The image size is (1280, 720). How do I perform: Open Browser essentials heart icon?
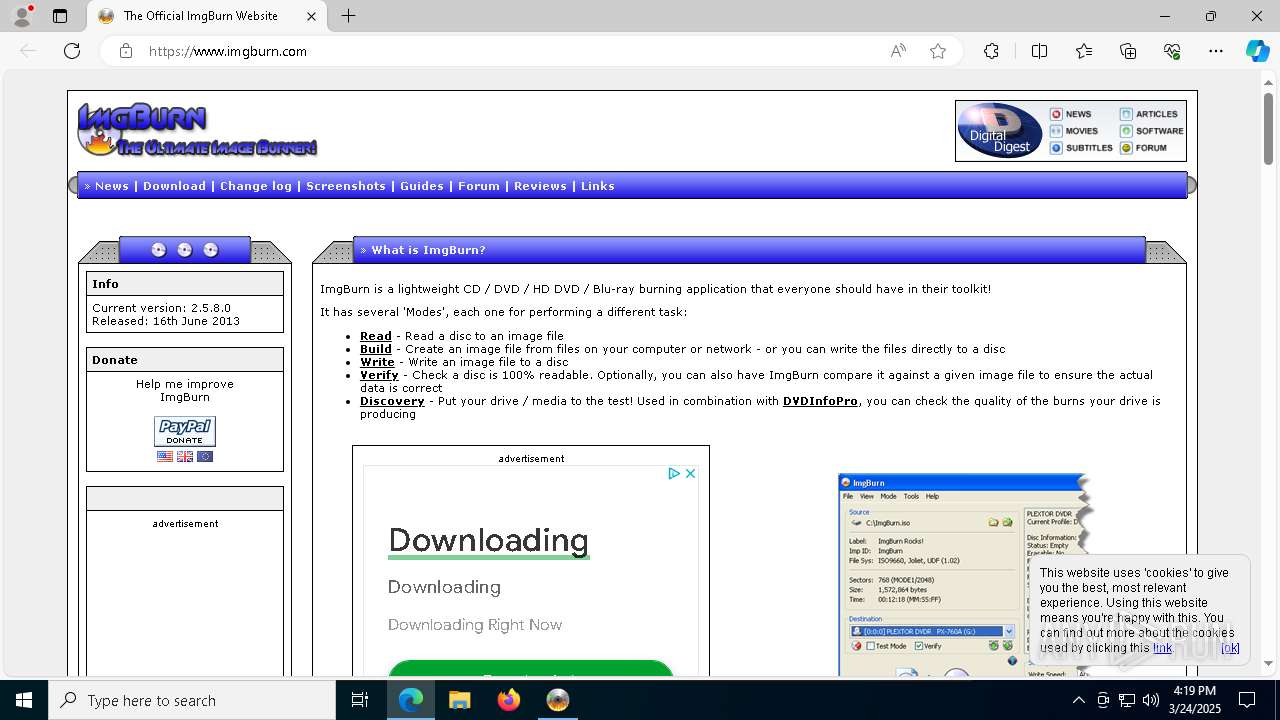pyautogui.click(x=1172, y=51)
